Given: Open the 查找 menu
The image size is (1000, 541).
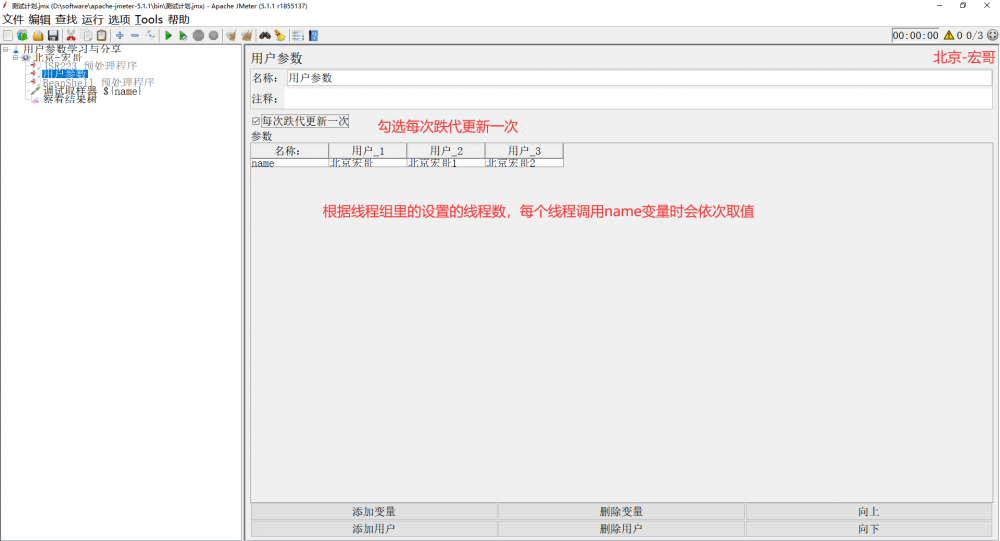Looking at the screenshot, I should point(66,20).
